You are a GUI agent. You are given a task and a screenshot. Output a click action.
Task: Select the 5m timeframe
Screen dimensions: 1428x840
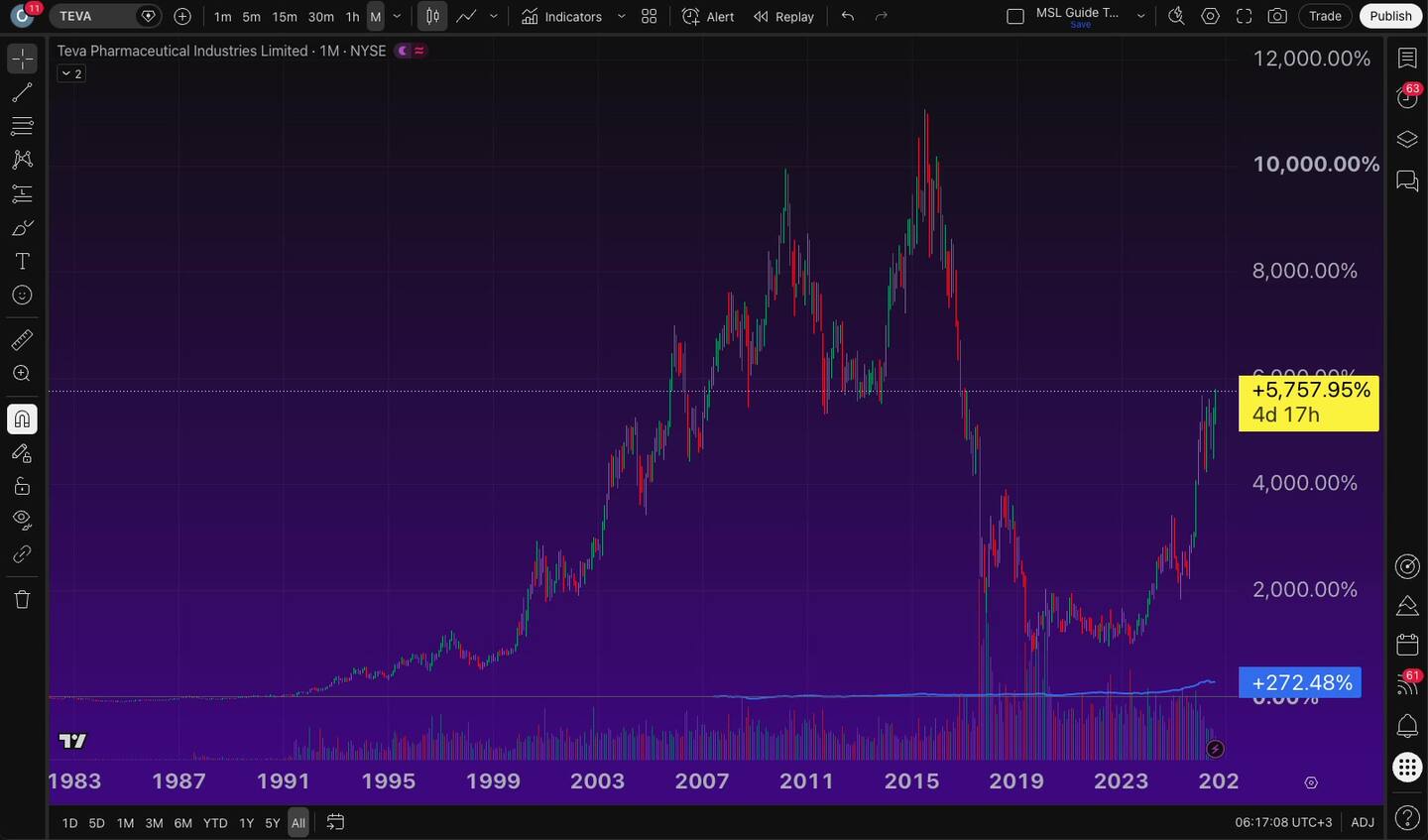tap(252, 17)
